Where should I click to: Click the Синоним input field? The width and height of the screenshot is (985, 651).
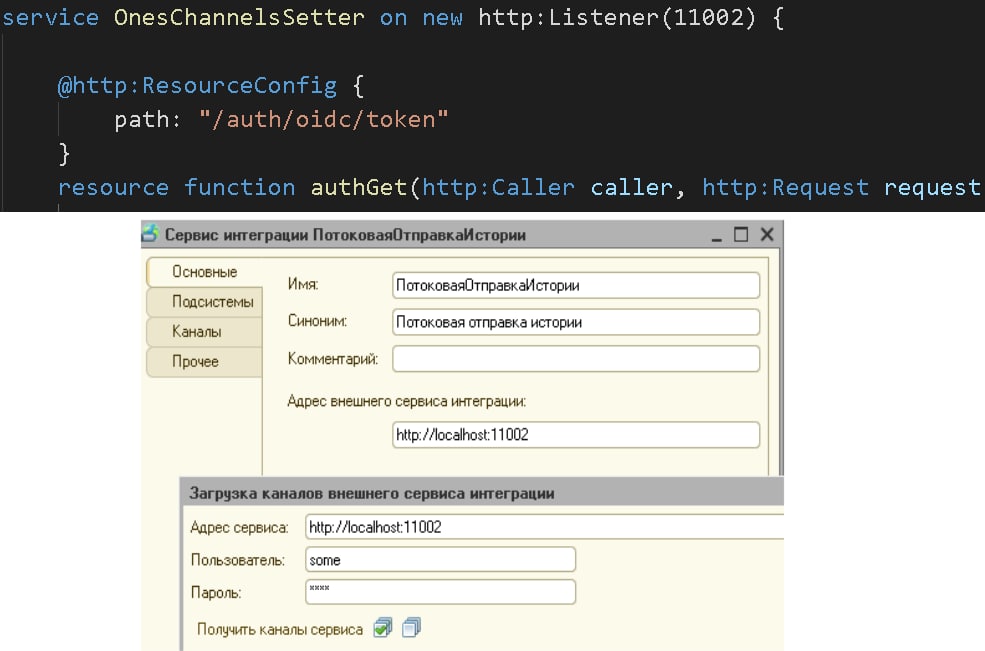coord(575,322)
